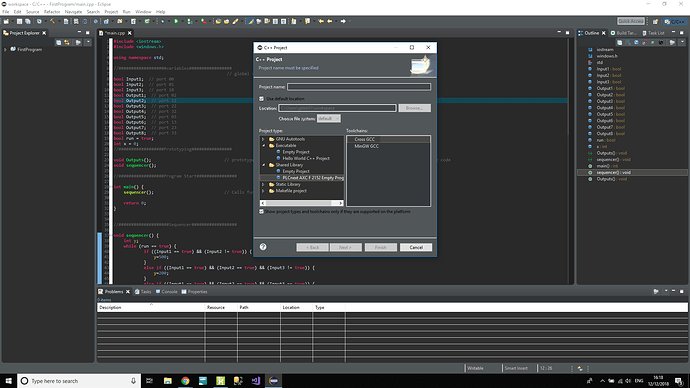Image resolution: width=690 pixels, height=388 pixels.
Task: Click the Save toolbar icon
Action: [x=19, y=21]
